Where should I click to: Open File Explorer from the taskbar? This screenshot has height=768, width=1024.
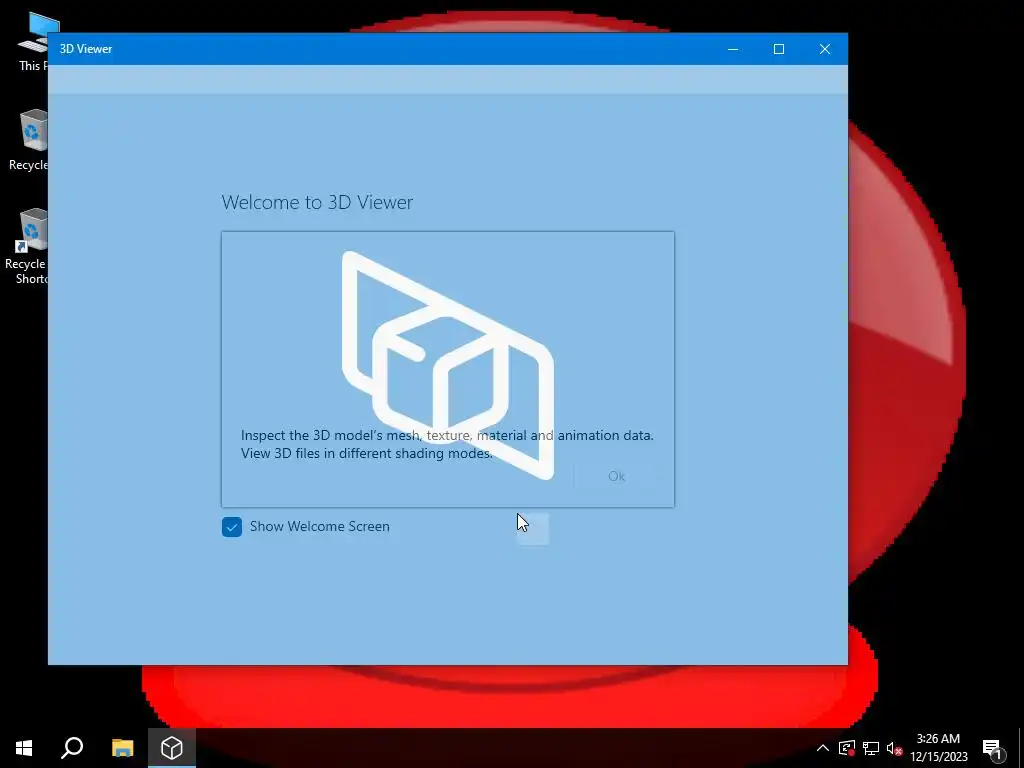(x=122, y=748)
